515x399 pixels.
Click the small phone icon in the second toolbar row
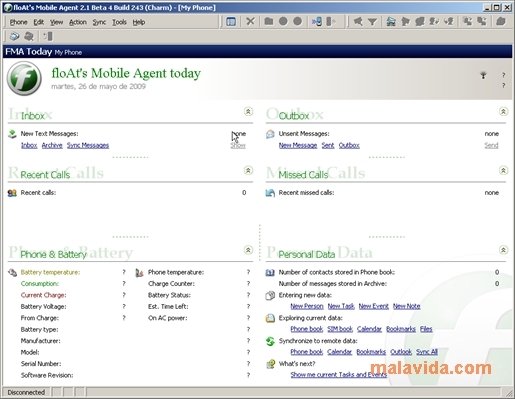pos(48,36)
